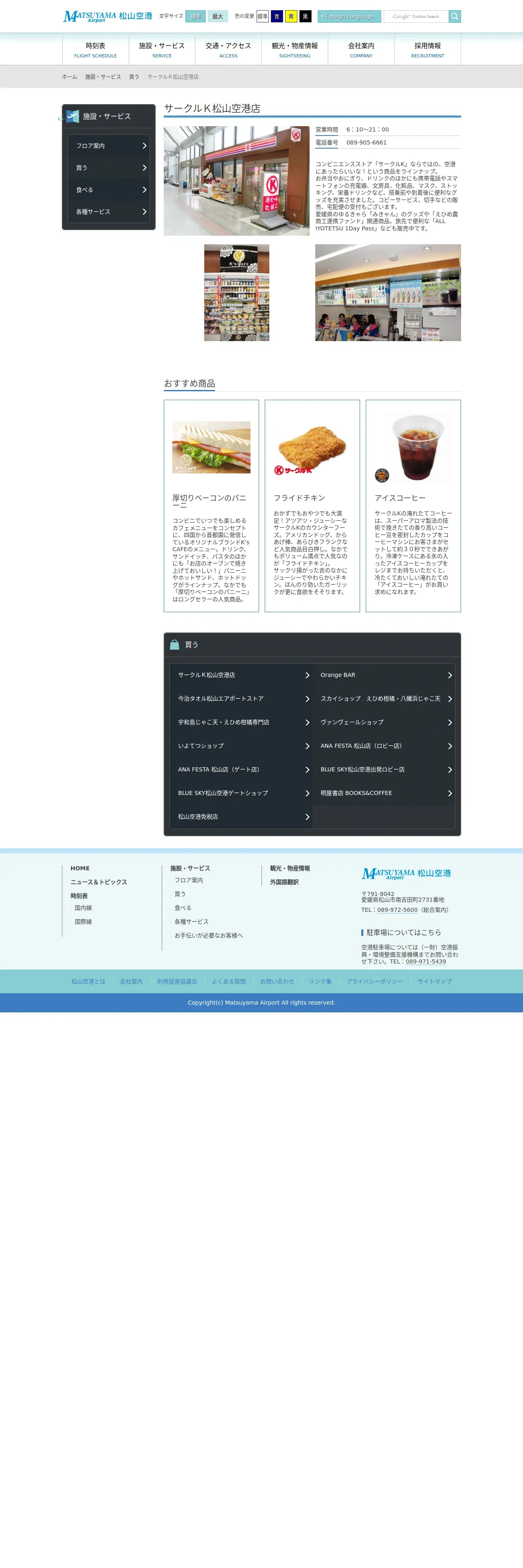Open the 時刻表 FLIGHT SCHEDULE menu
Image resolution: width=523 pixels, height=1568 pixels.
96,50
